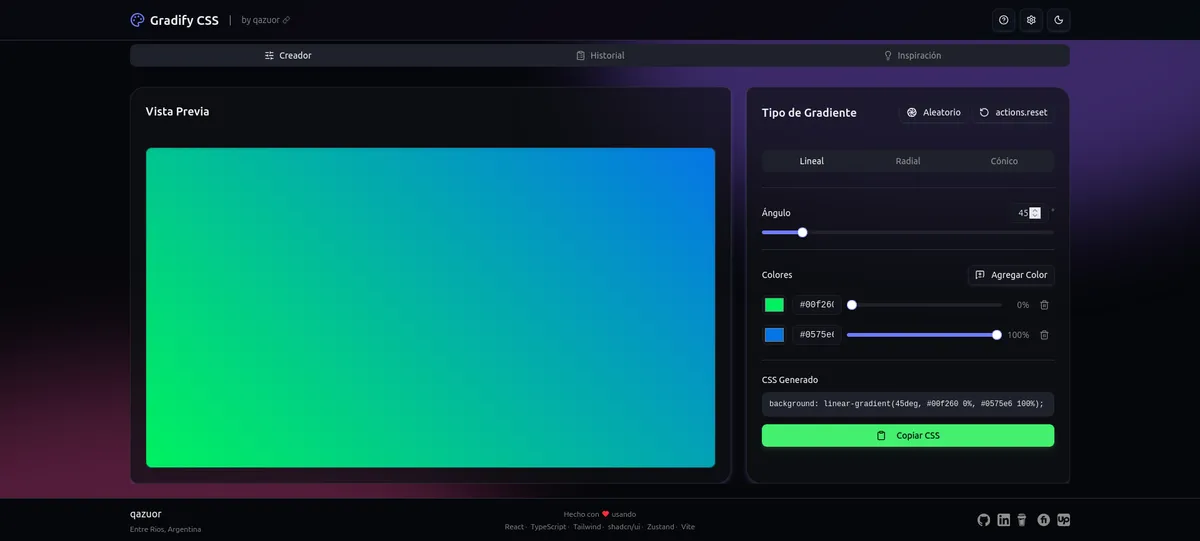Screen dimensions: 1200x541
Task: Click the Colores label
Action: [777, 275]
